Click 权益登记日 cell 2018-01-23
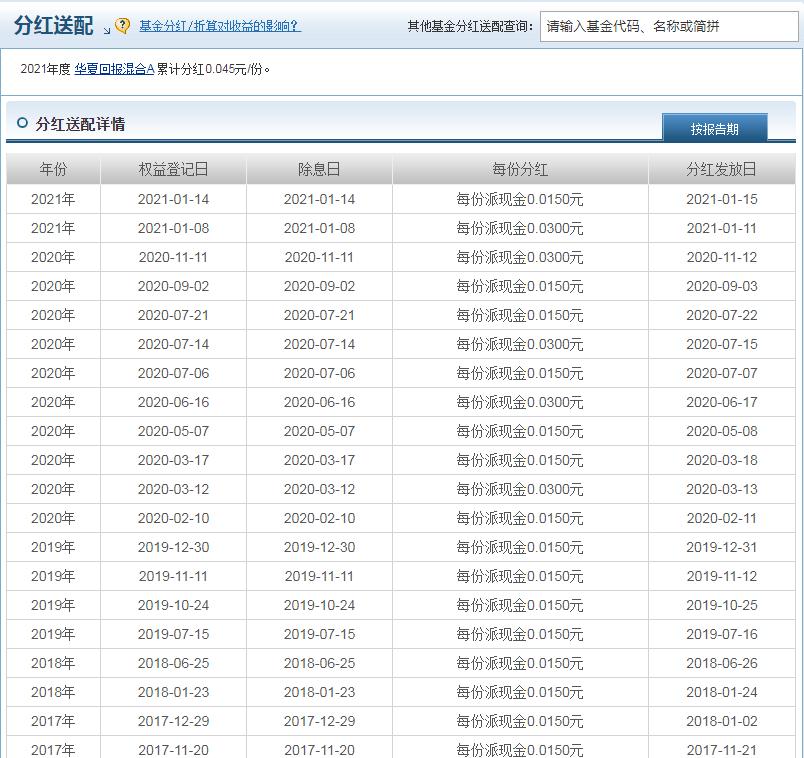The height and width of the screenshot is (758, 804). click(173, 692)
